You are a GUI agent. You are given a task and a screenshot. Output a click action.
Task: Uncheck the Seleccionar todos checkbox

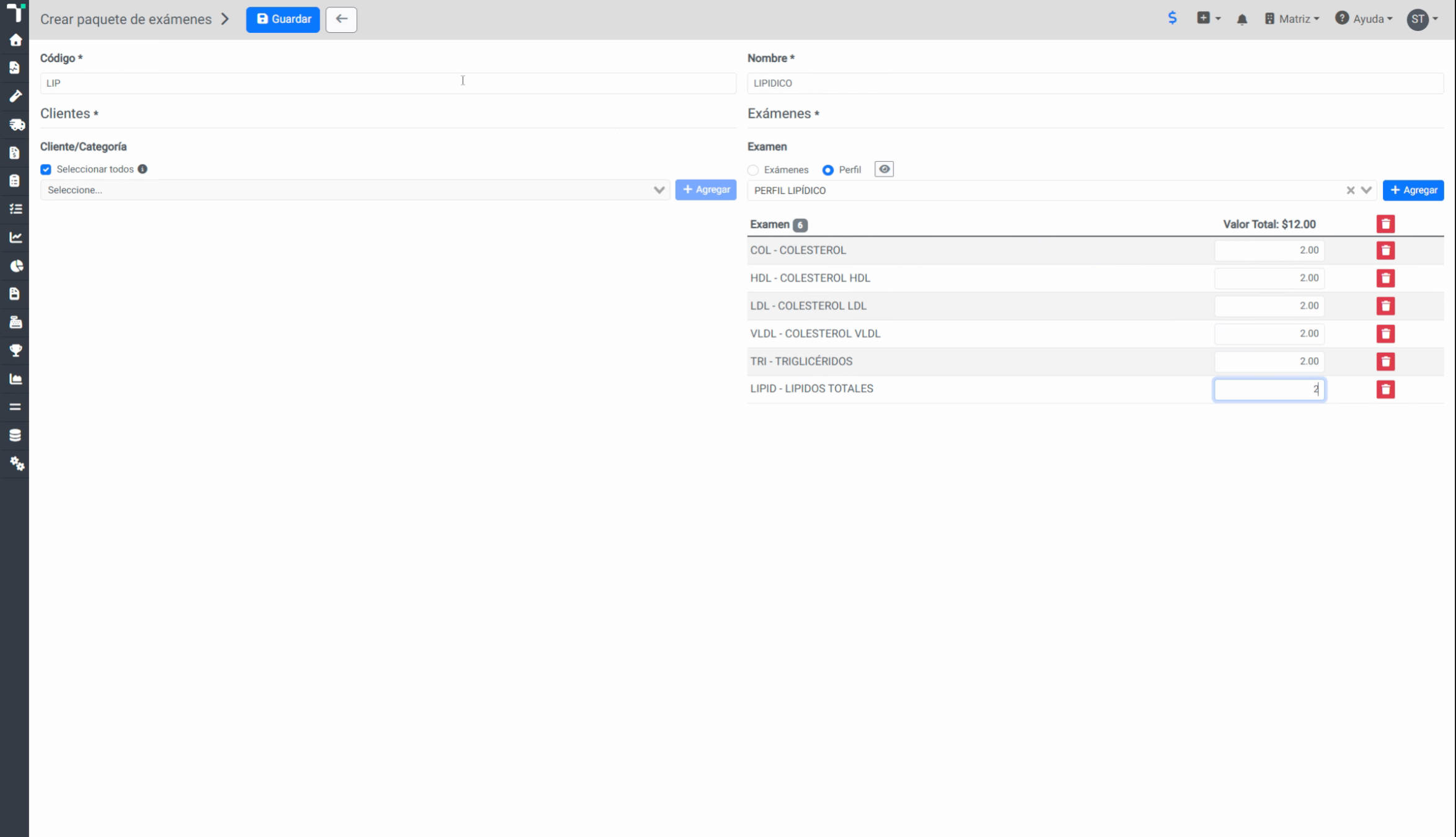[46, 169]
